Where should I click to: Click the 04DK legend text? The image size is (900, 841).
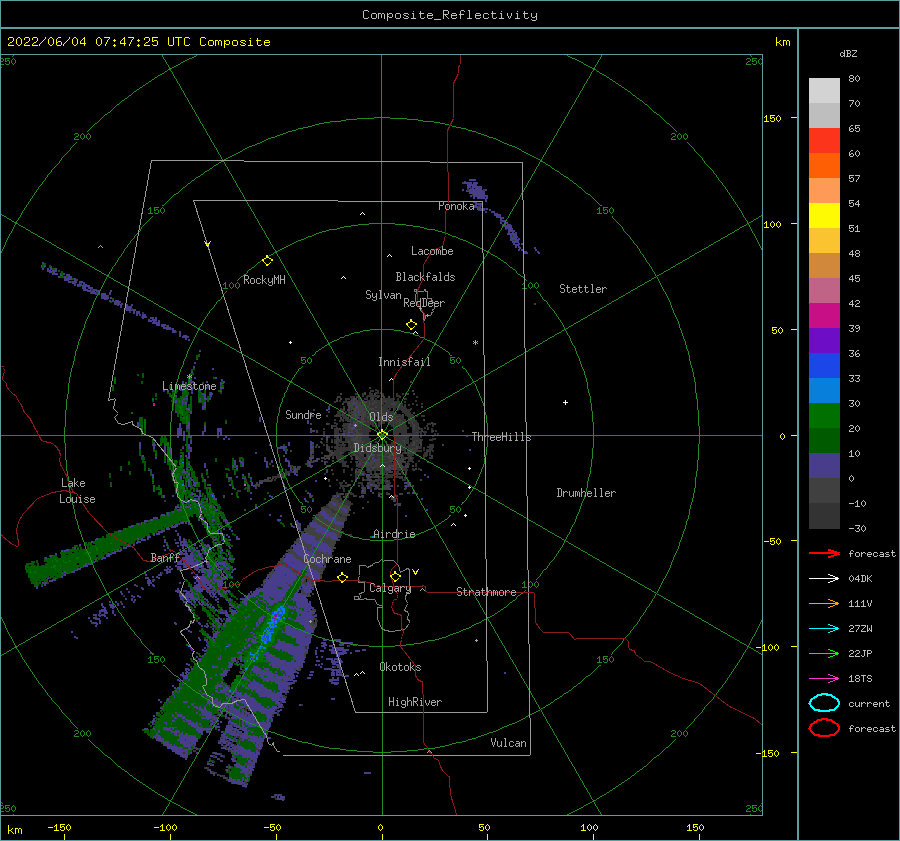click(860, 578)
